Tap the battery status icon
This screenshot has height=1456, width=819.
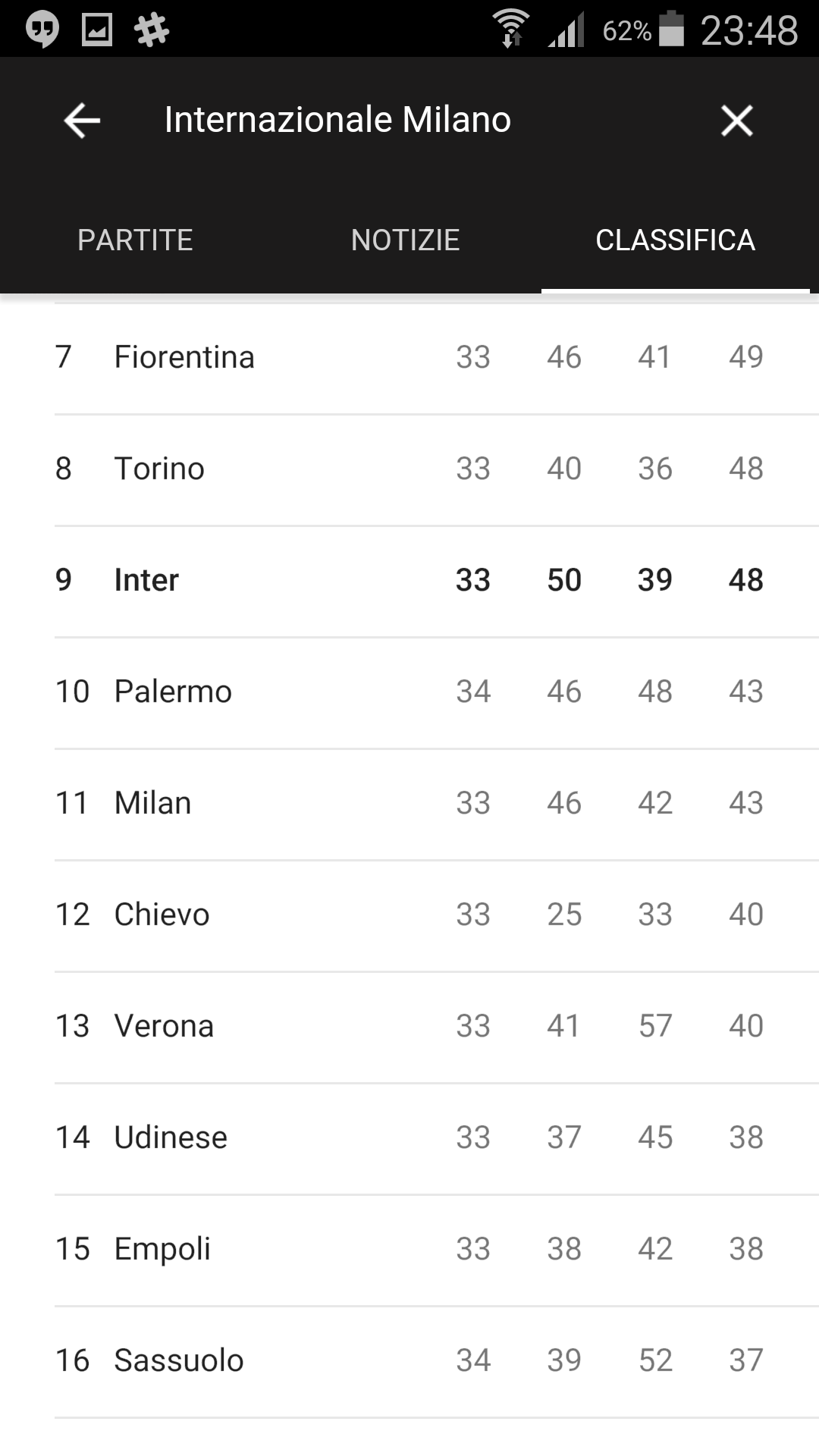[x=671, y=29]
